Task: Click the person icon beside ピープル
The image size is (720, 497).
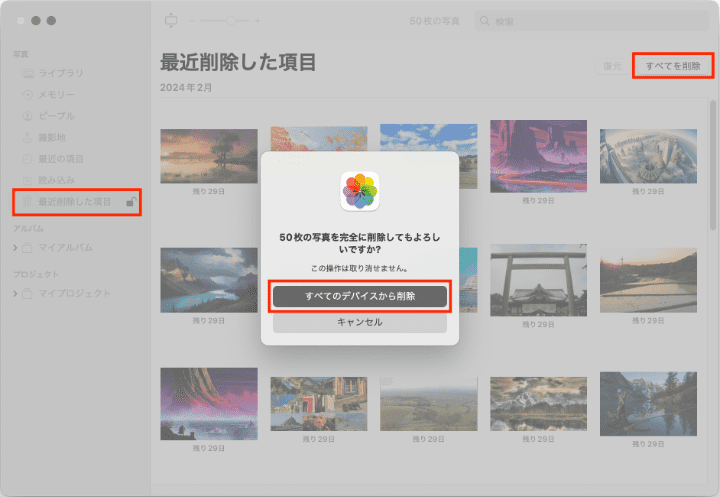Action: (28, 116)
